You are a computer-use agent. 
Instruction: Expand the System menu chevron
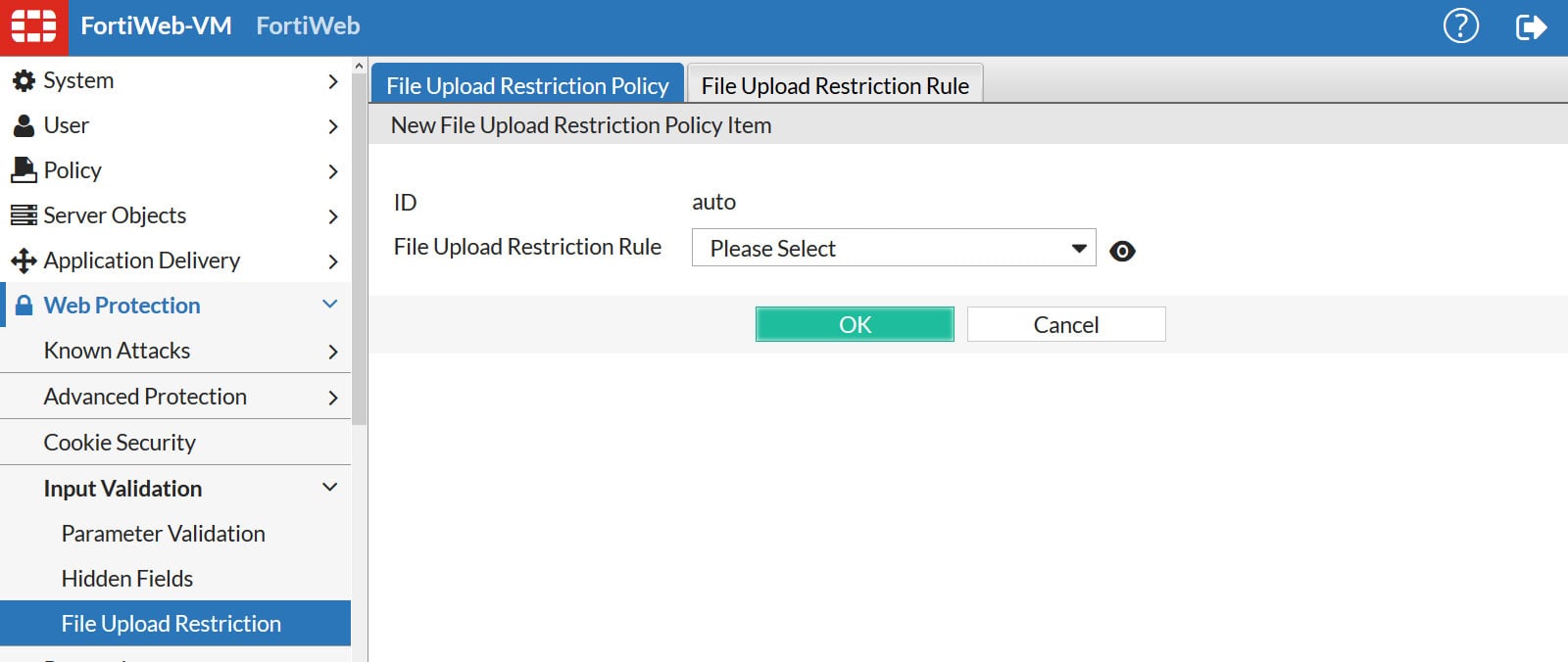(333, 81)
